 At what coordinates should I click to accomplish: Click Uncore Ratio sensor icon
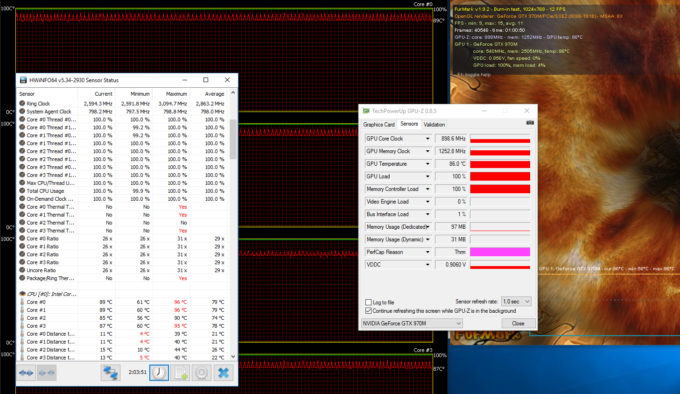click(x=22, y=270)
